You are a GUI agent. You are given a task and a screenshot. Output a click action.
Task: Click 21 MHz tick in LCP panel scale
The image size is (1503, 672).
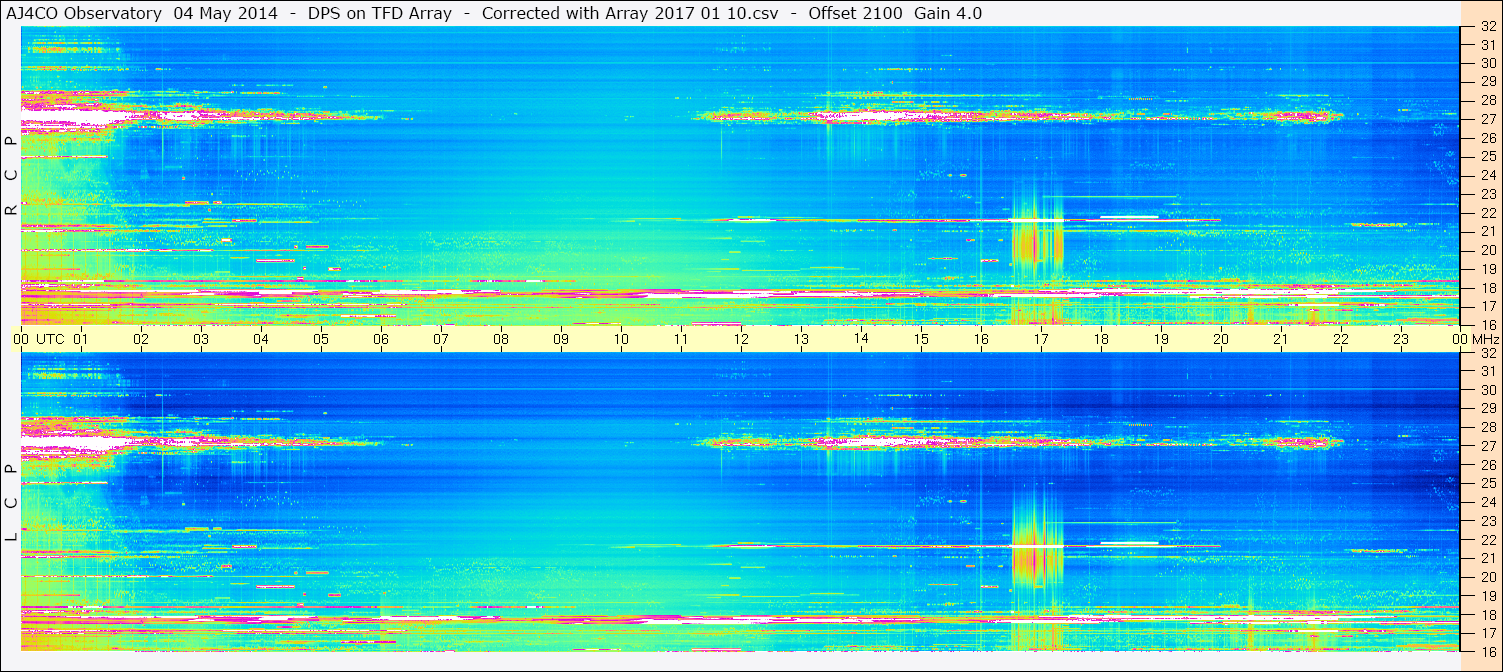click(1487, 558)
